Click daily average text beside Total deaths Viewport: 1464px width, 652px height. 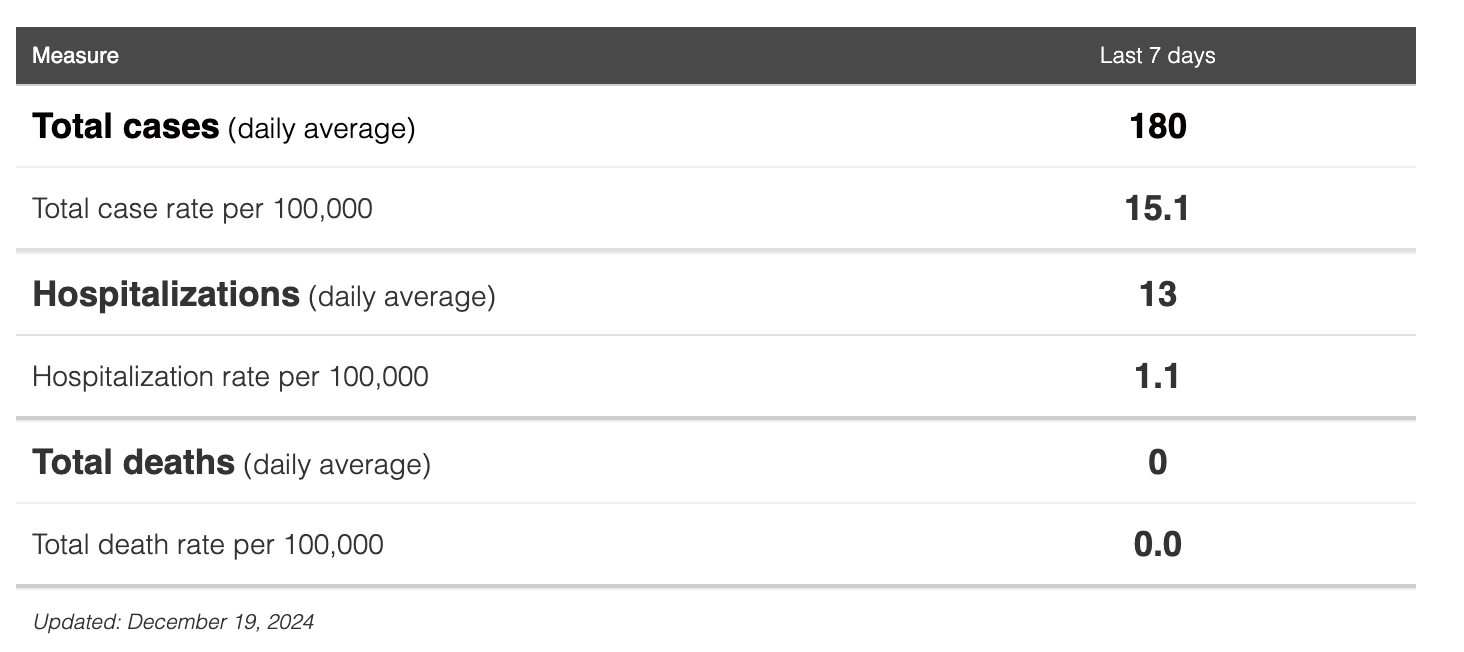pyautogui.click(x=337, y=465)
